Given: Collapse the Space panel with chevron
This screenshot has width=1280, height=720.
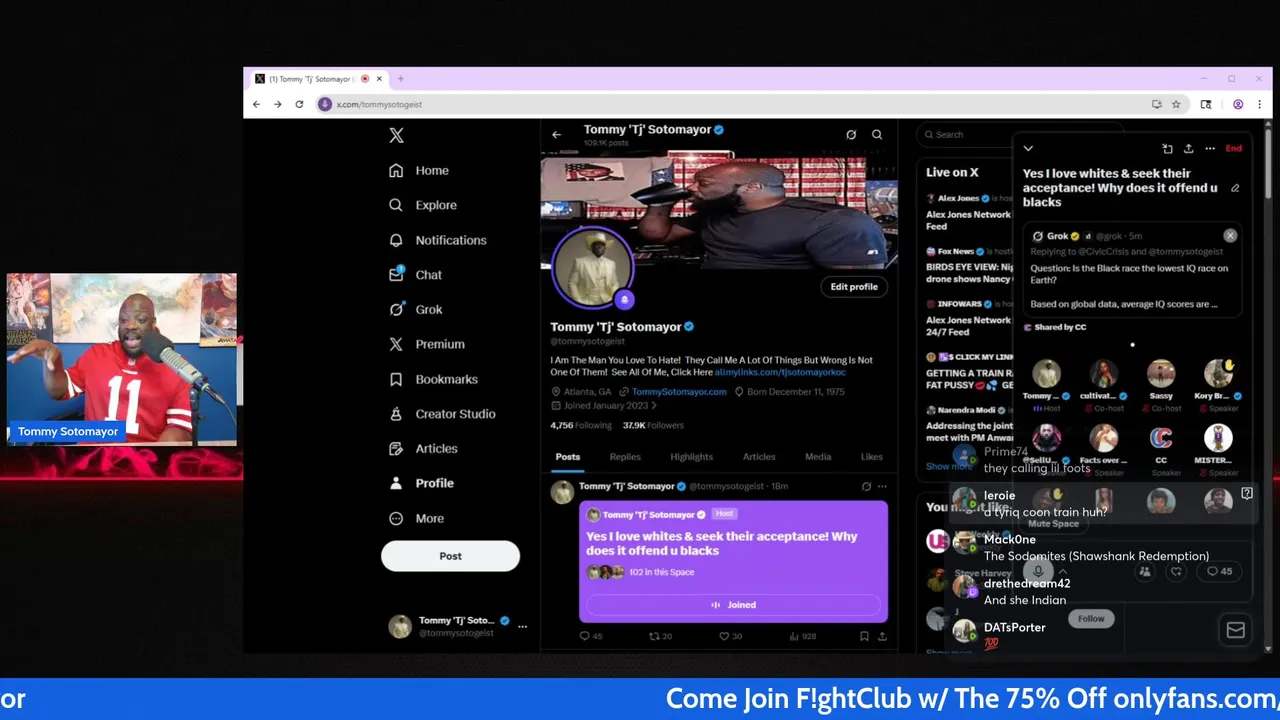Looking at the screenshot, I should coord(1028,149).
